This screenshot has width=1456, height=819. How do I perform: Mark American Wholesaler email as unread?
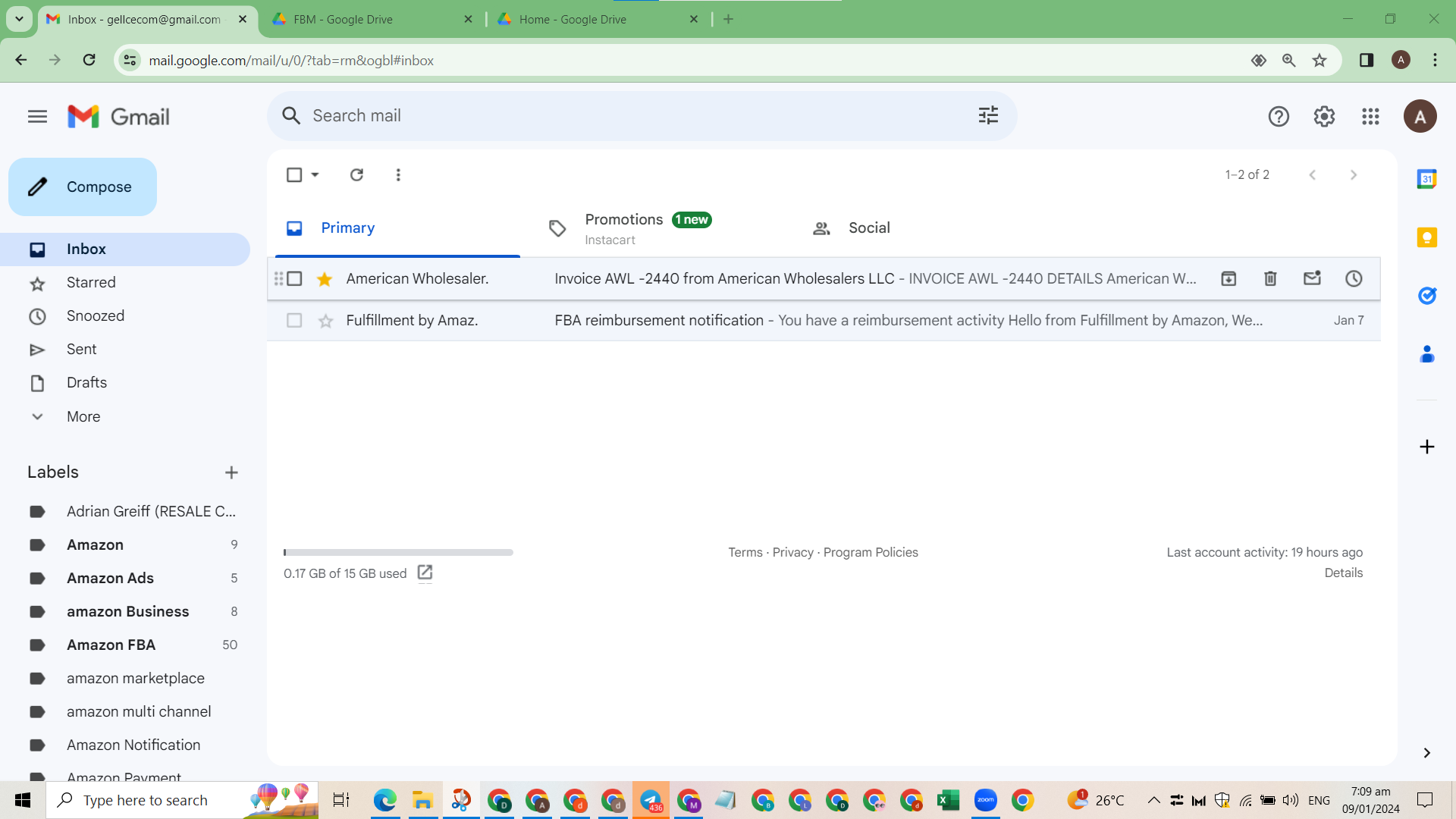tap(1312, 278)
